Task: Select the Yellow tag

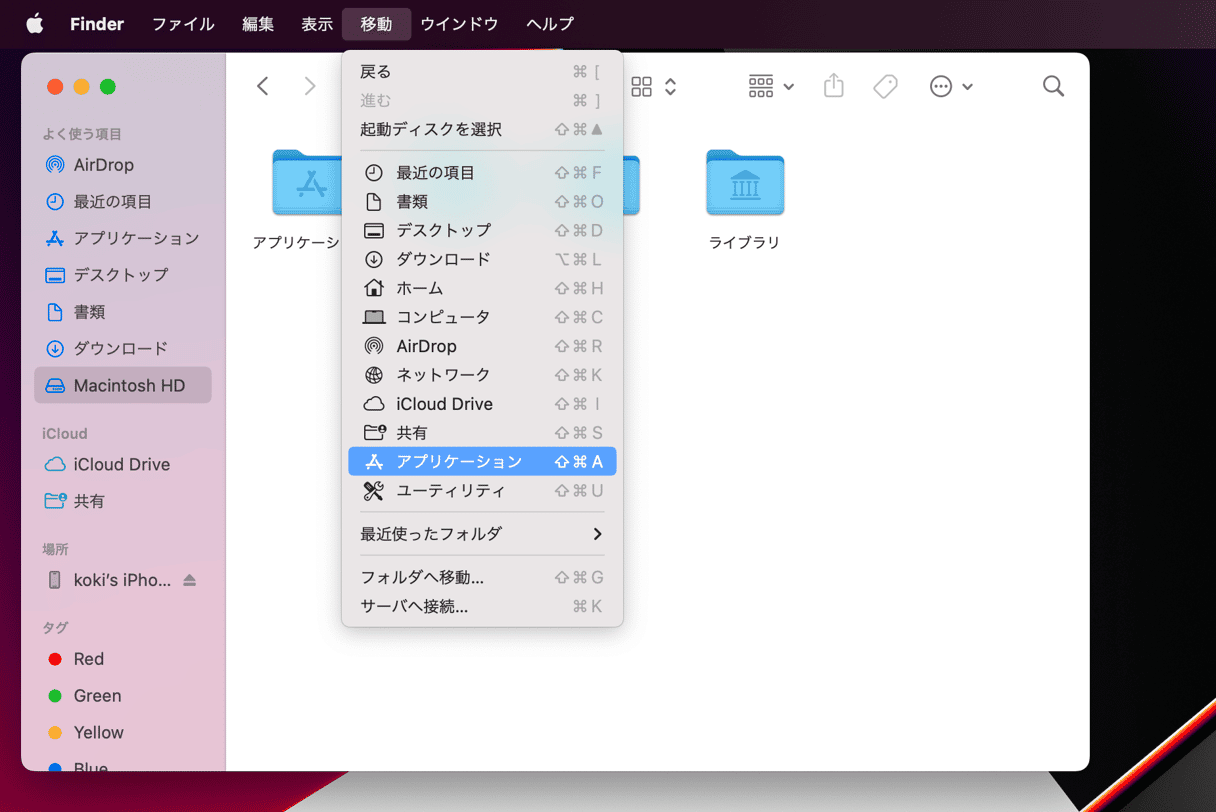Action: pyautogui.click(x=123, y=733)
